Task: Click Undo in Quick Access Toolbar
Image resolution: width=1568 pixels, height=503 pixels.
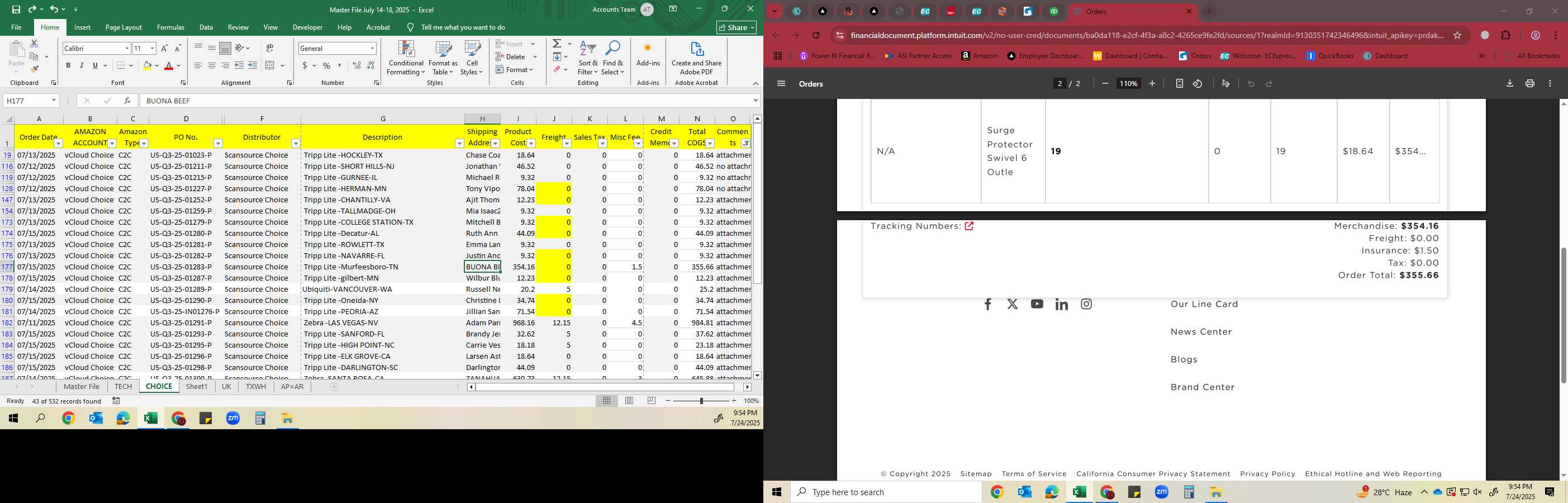Action: (54, 9)
